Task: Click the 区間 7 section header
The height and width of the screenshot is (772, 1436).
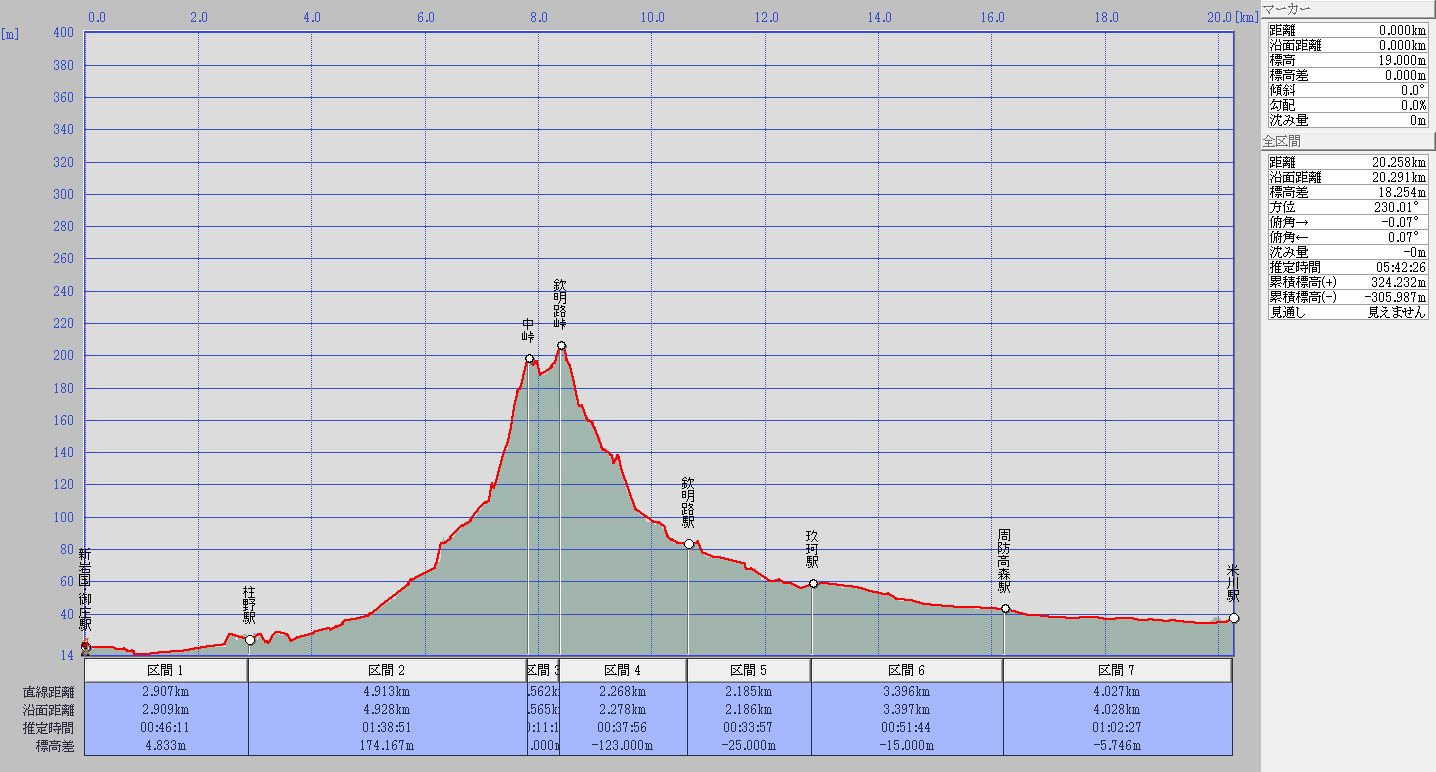Action: 1117,670
